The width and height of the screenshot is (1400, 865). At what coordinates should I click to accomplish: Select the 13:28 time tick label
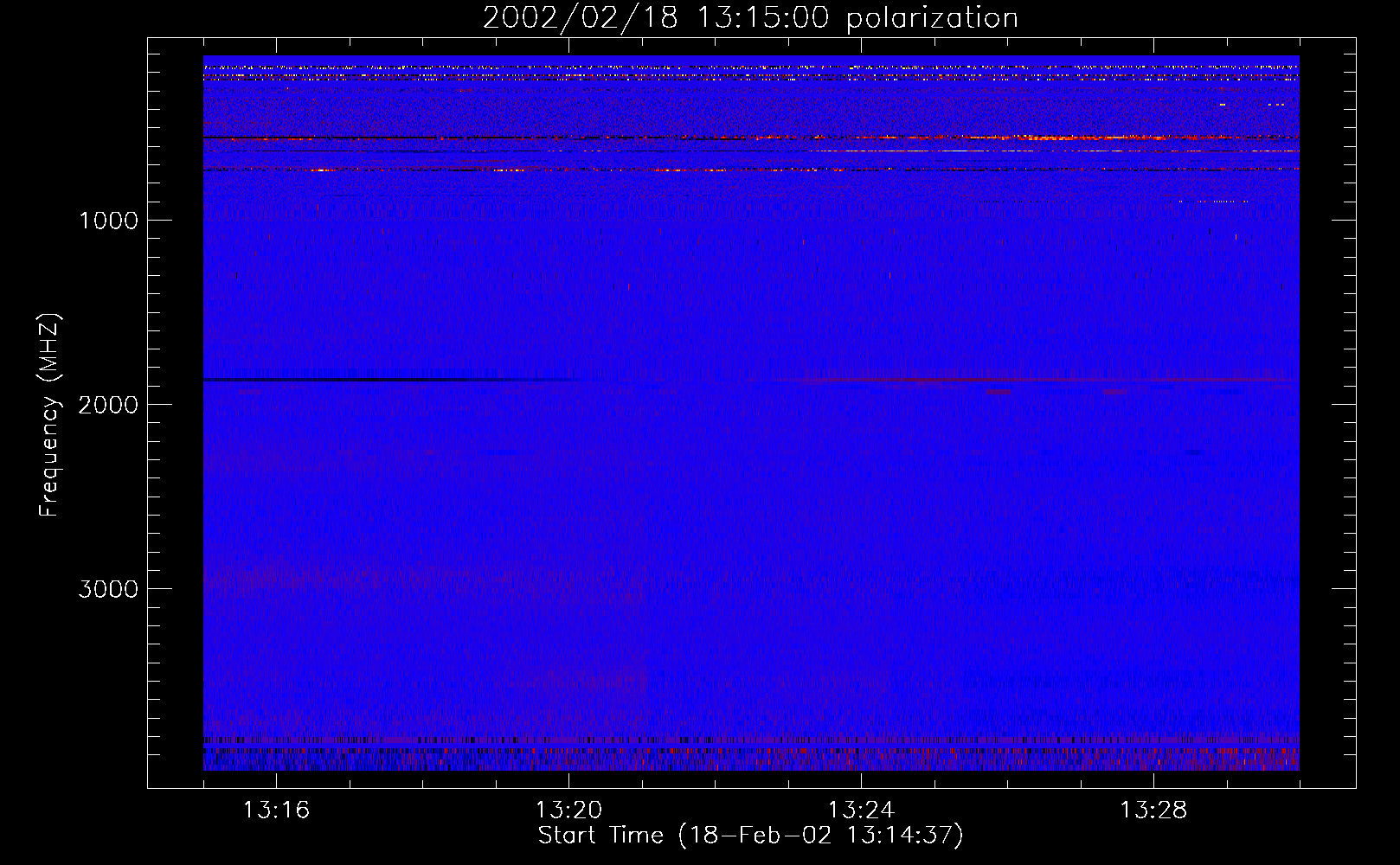coord(1153,811)
